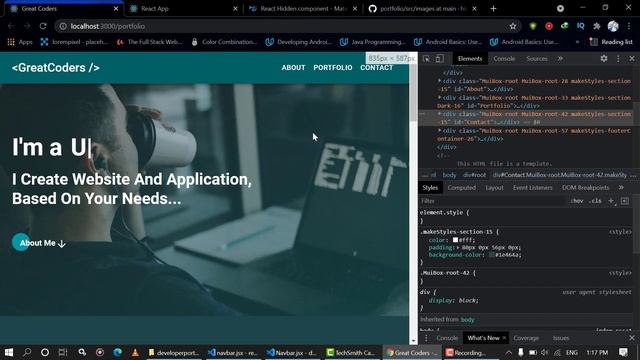Open Chrome profile avatar

(x=613, y=26)
